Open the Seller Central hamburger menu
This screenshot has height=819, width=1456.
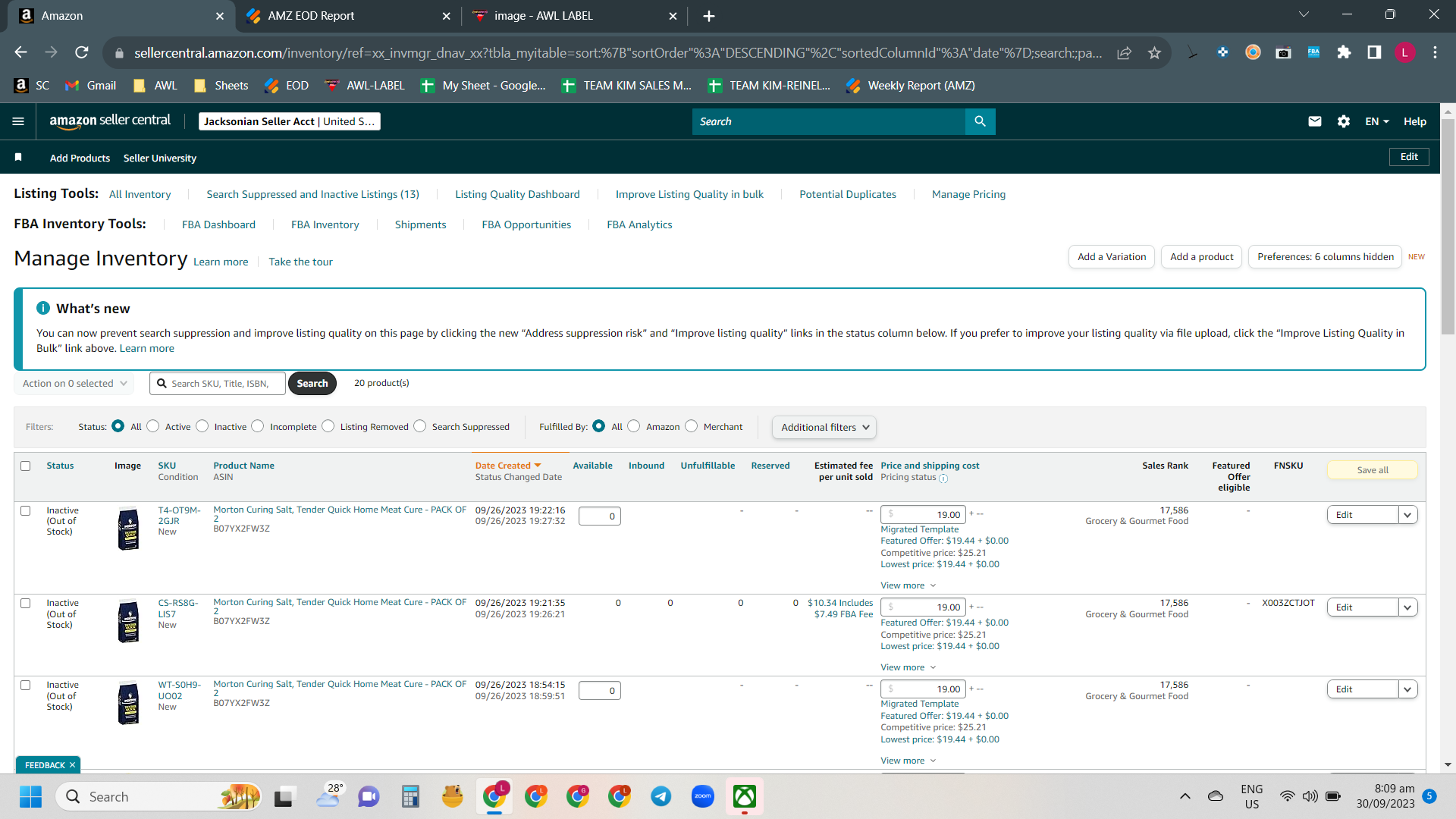point(18,121)
